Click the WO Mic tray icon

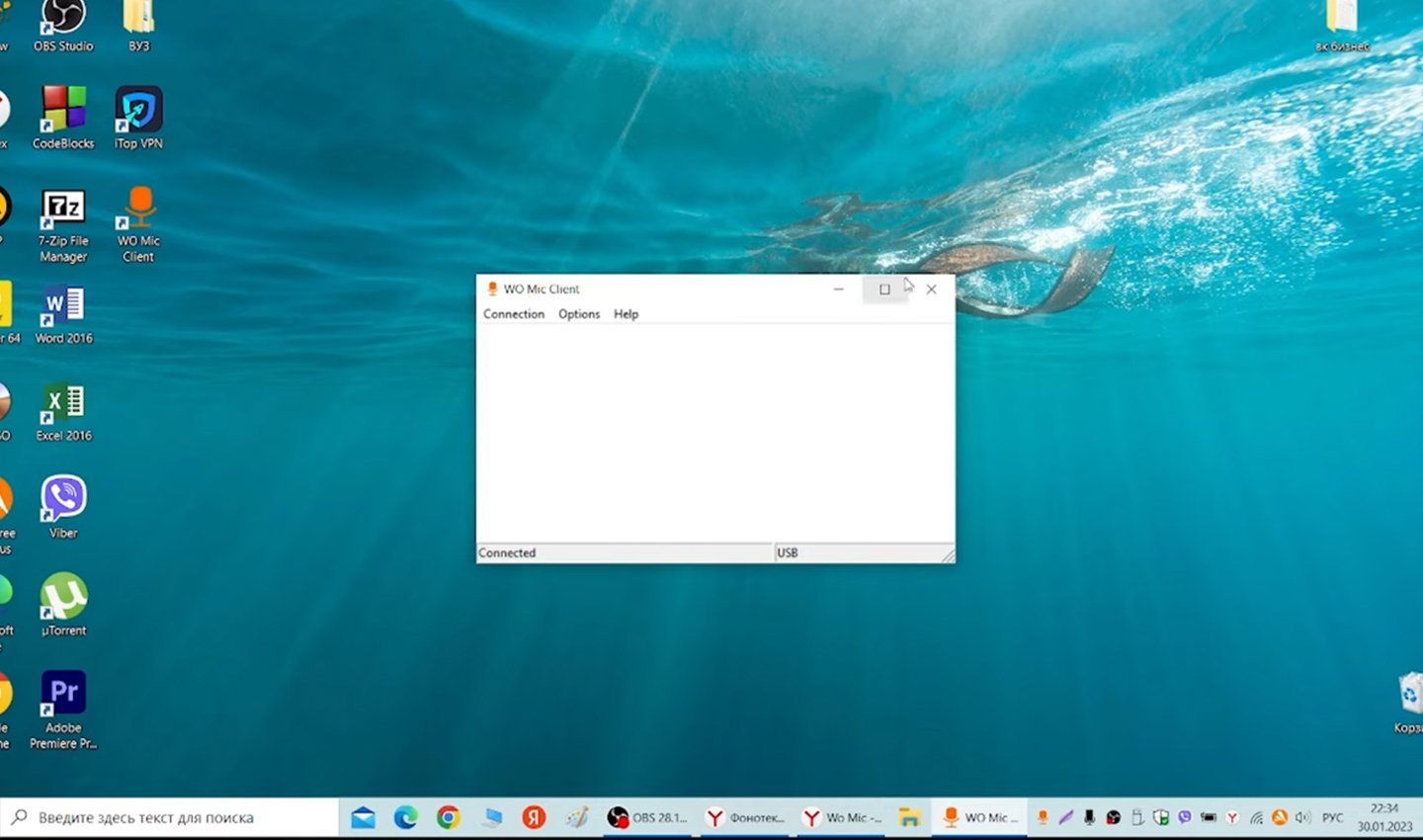tap(1043, 817)
